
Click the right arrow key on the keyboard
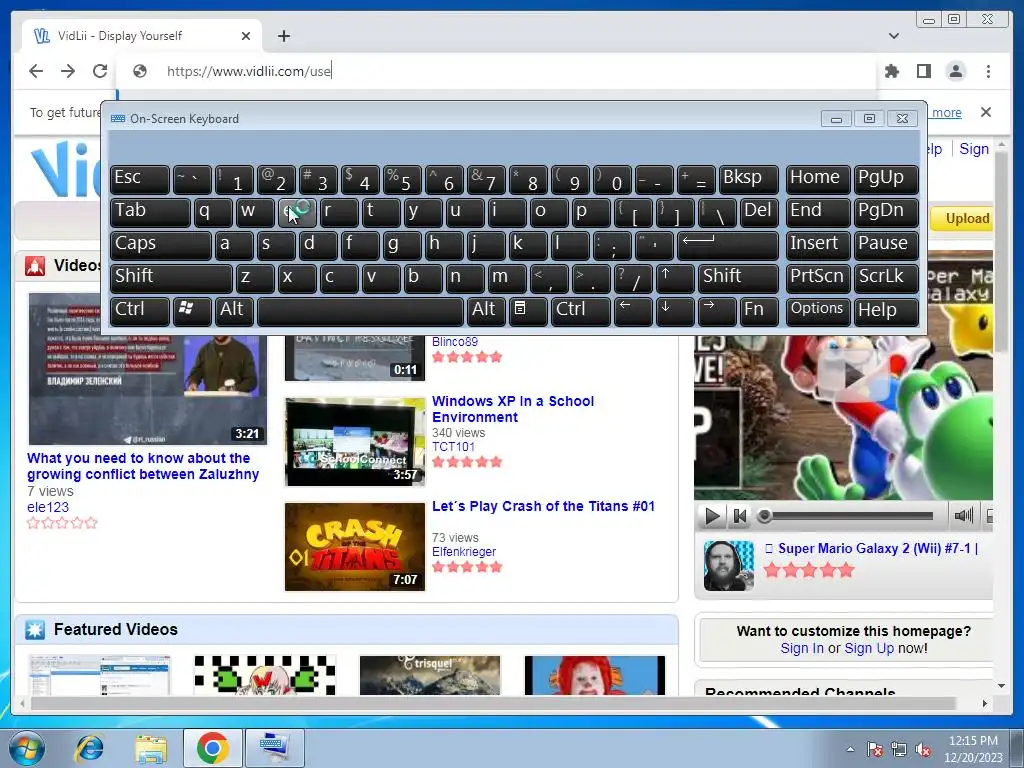(x=716, y=310)
